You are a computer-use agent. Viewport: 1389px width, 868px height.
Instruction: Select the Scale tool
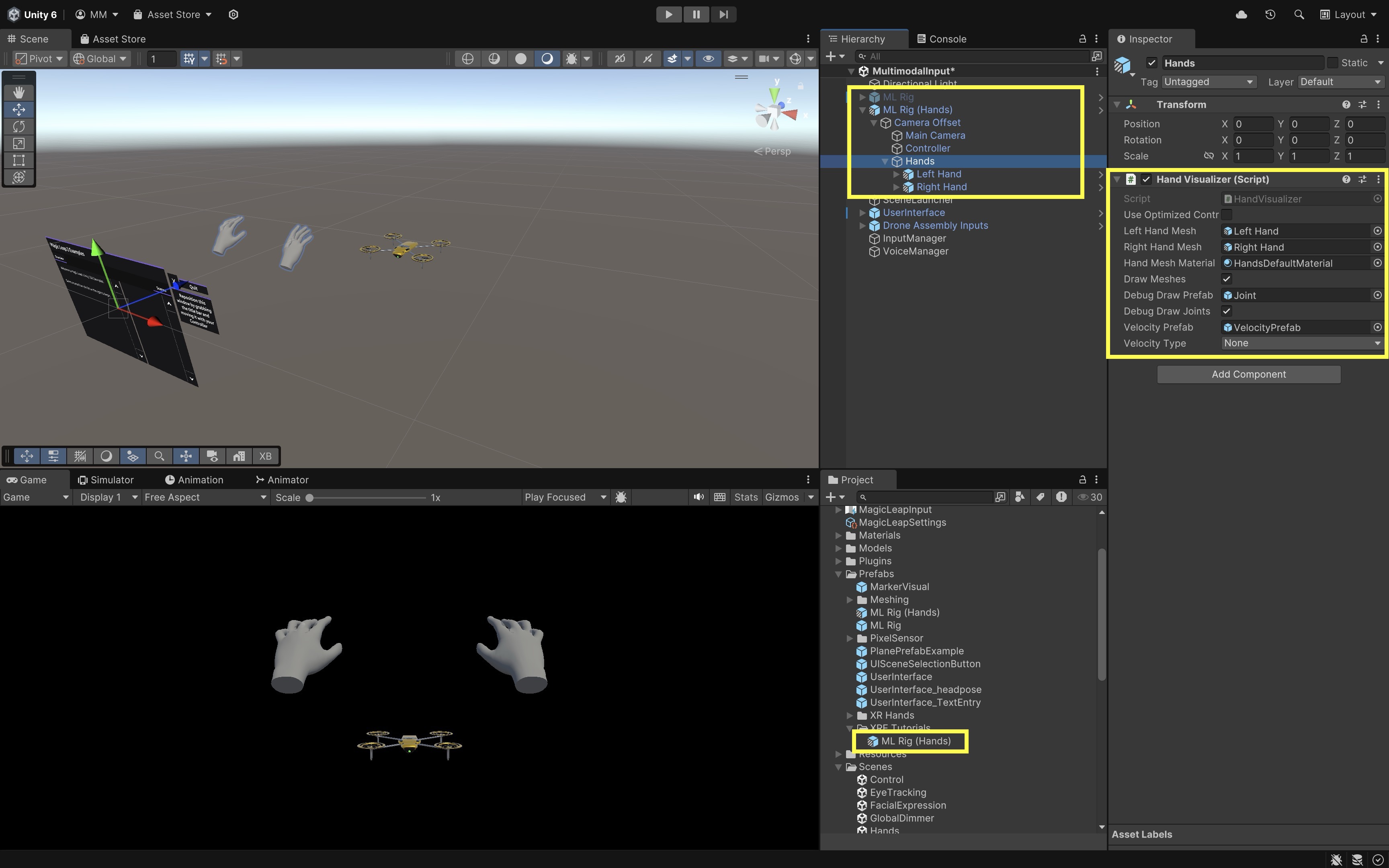[x=18, y=143]
